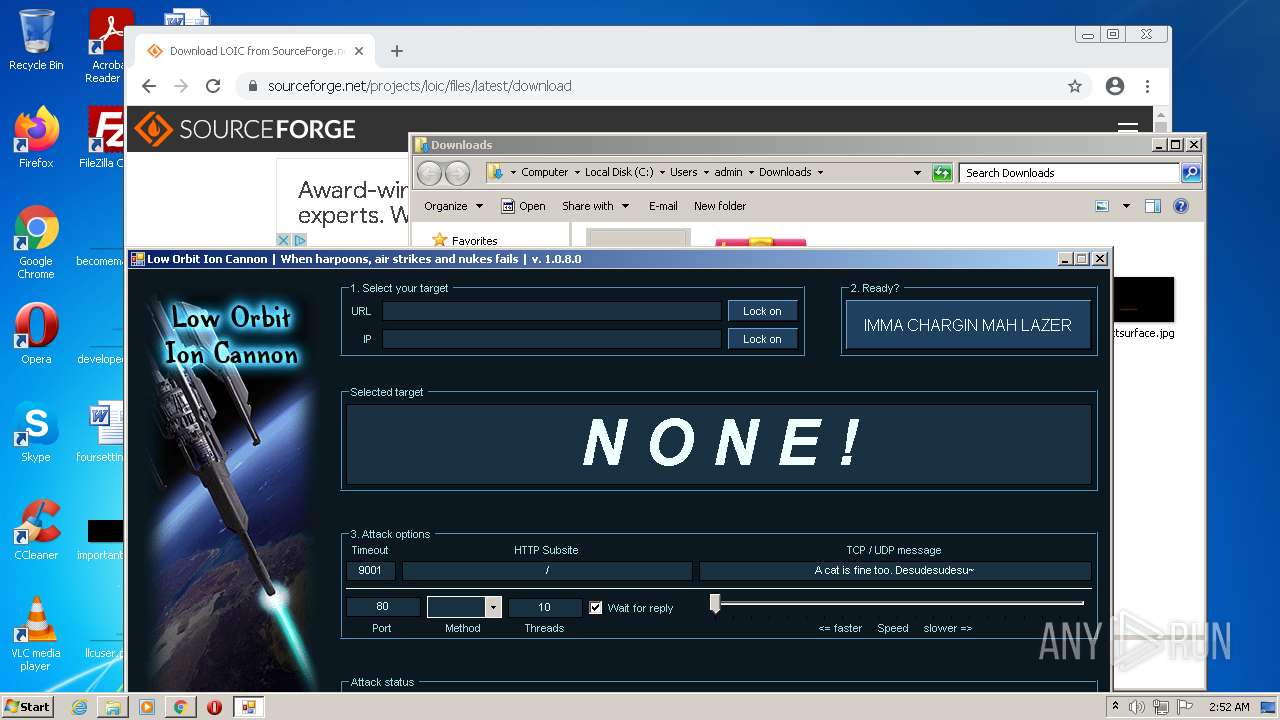
Task: Click the Speed slider handle
Action: 715,603
